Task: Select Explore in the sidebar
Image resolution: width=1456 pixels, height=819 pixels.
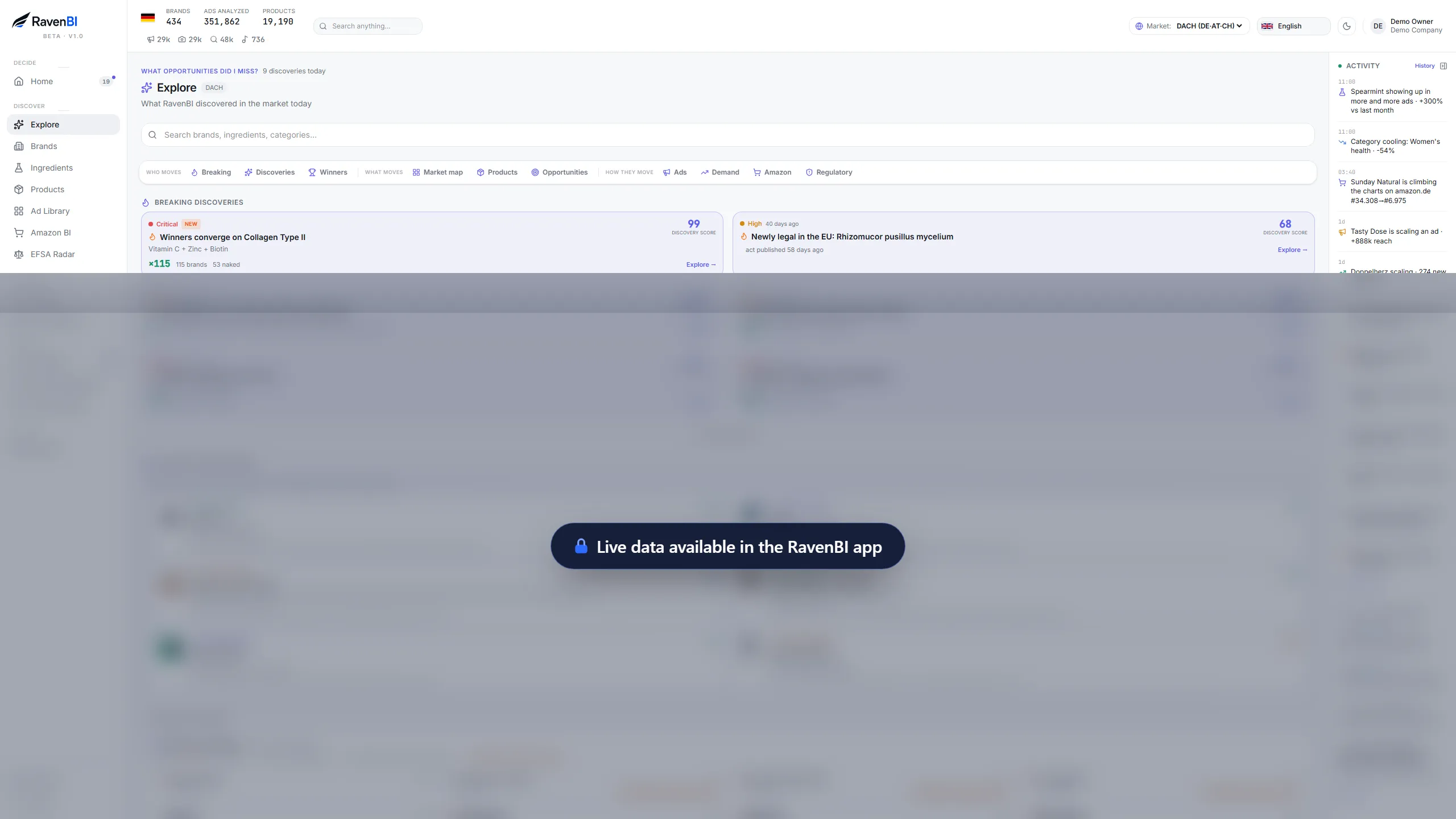Action: tap(63, 125)
